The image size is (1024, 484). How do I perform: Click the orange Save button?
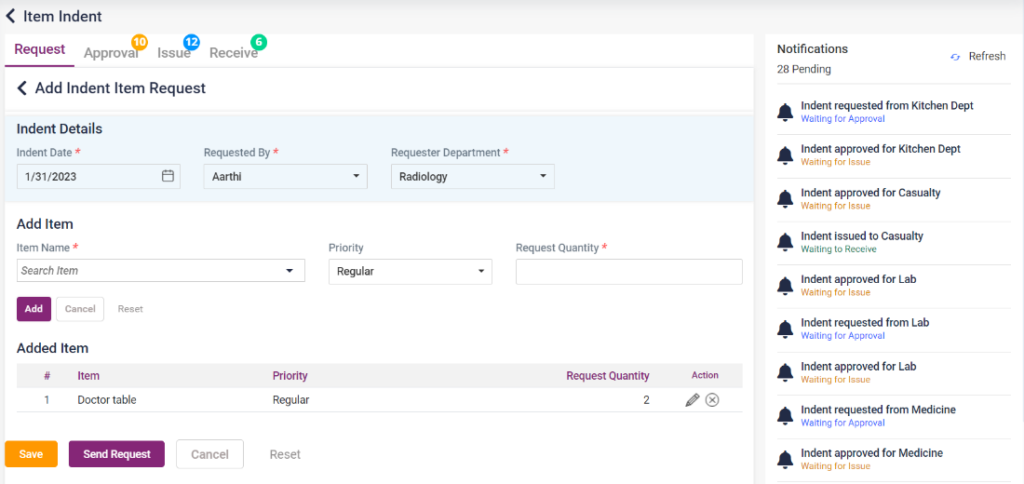tap(31, 454)
